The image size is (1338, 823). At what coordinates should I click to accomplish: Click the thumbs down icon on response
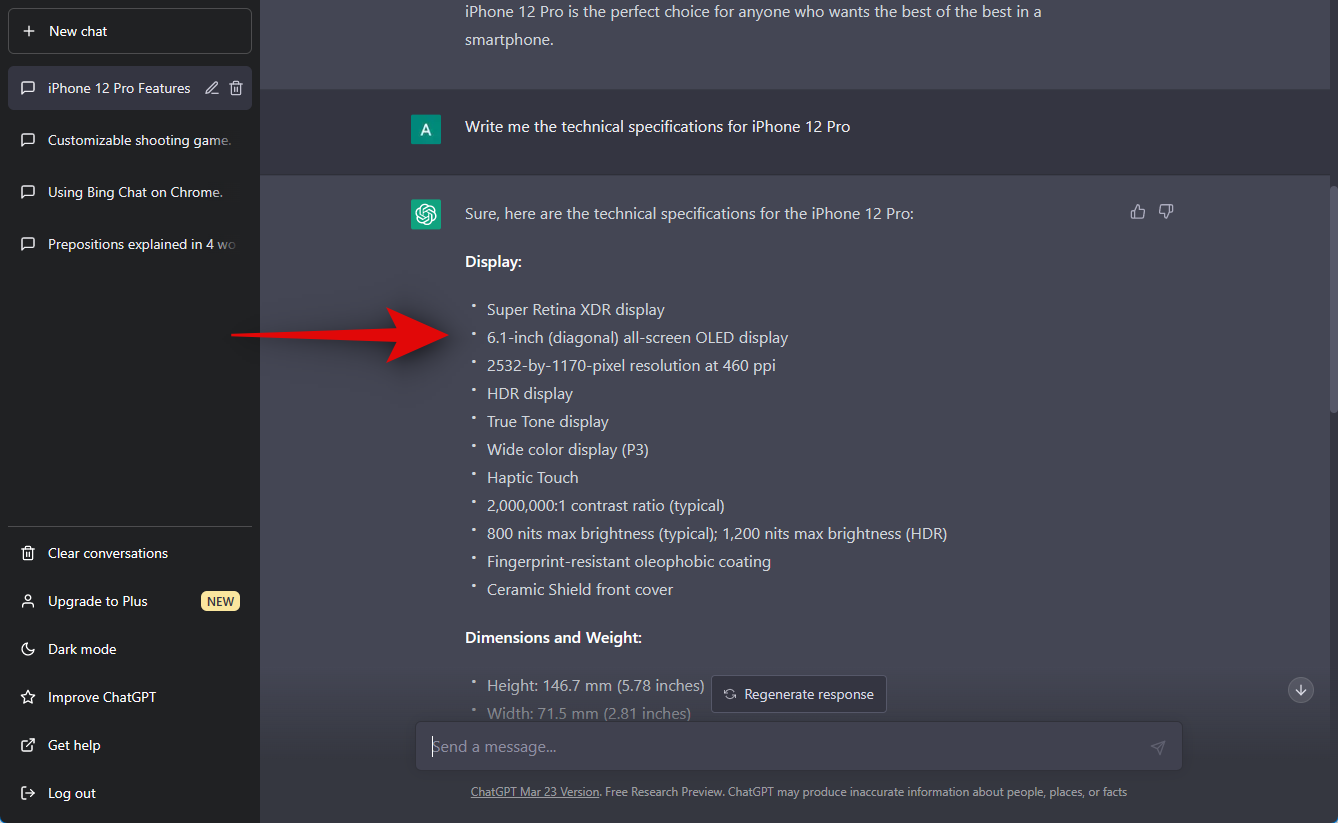[1166, 212]
